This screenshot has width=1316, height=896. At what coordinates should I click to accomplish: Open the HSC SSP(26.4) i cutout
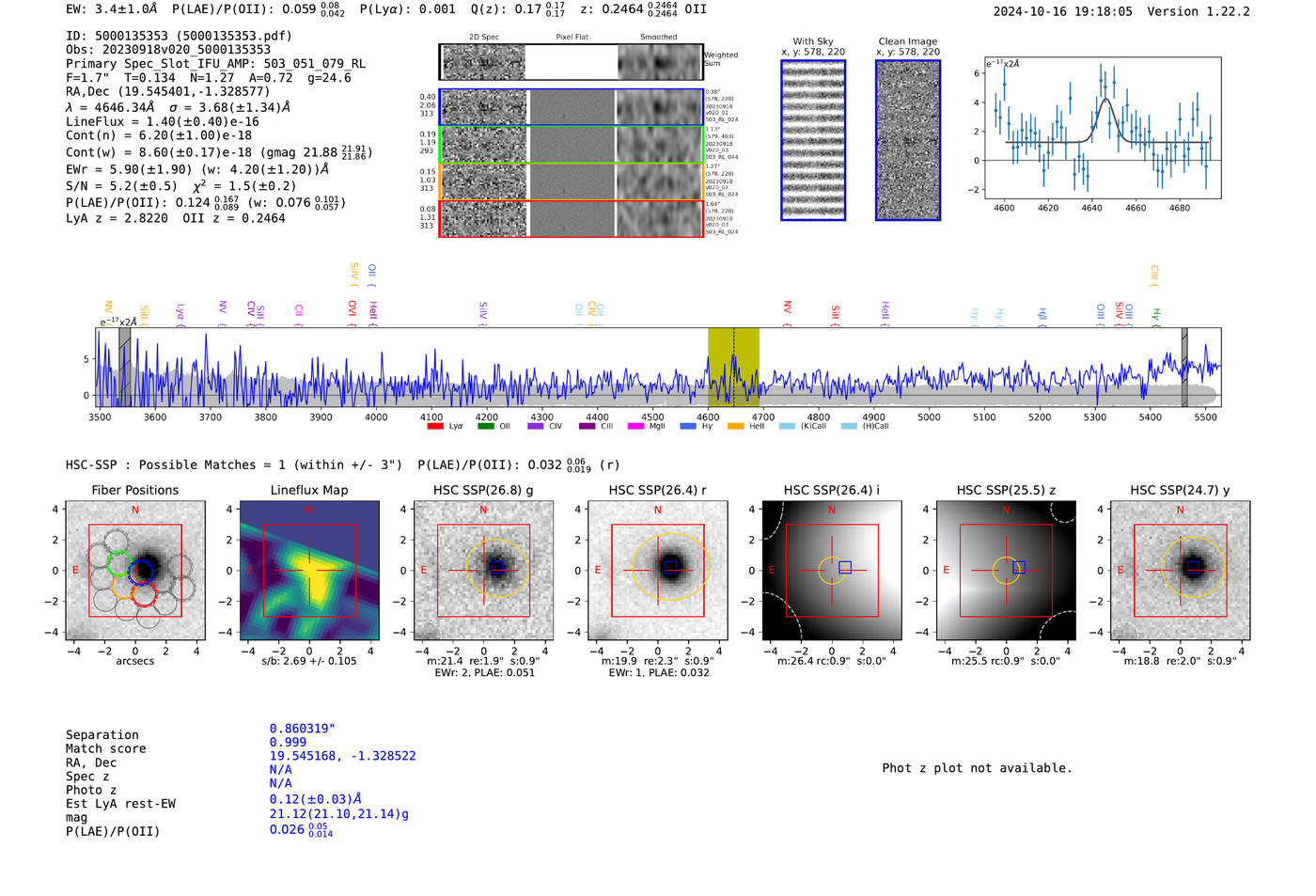point(832,570)
